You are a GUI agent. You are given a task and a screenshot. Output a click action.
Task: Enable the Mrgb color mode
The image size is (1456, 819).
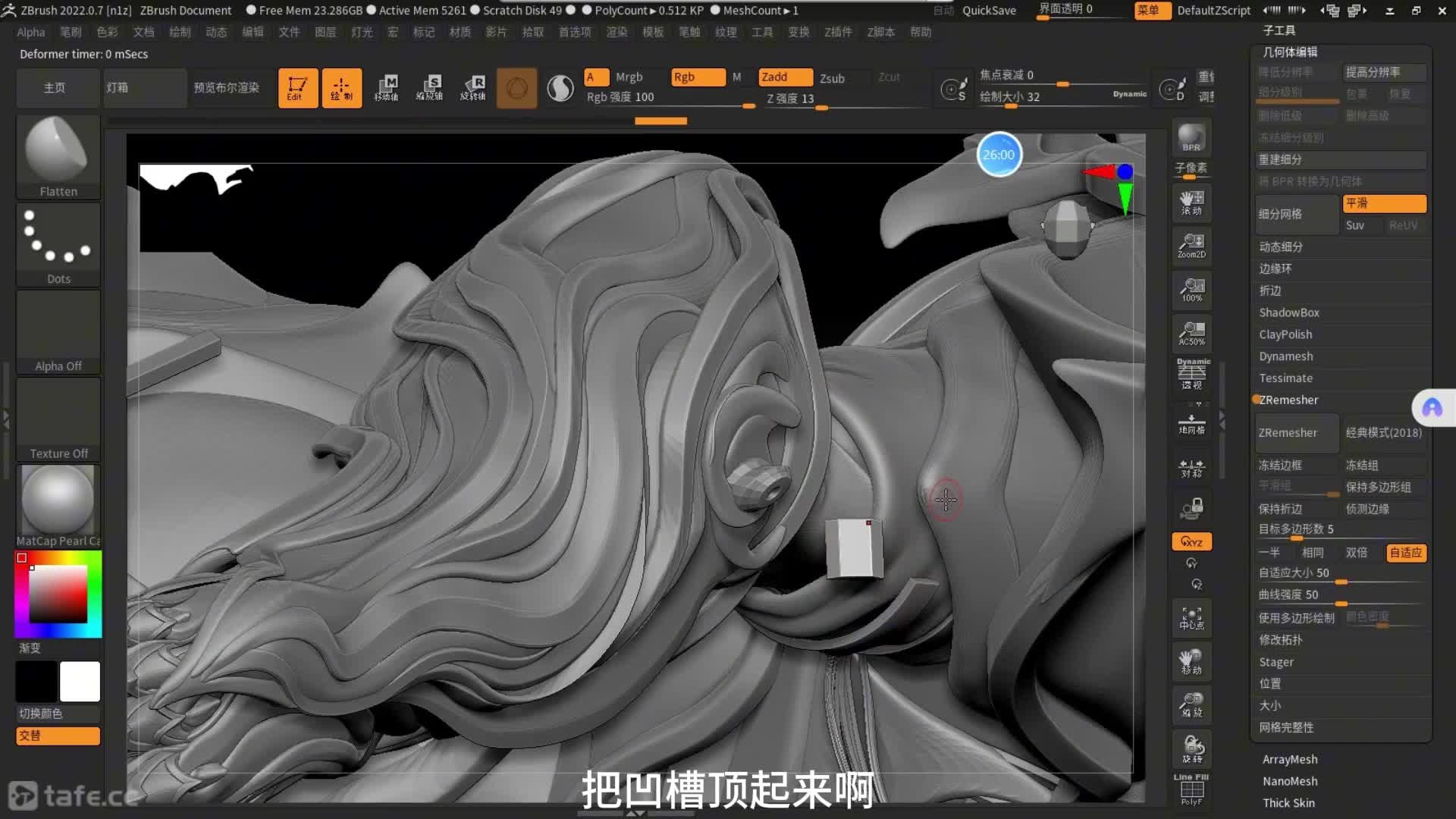pyautogui.click(x=629, y=77)
